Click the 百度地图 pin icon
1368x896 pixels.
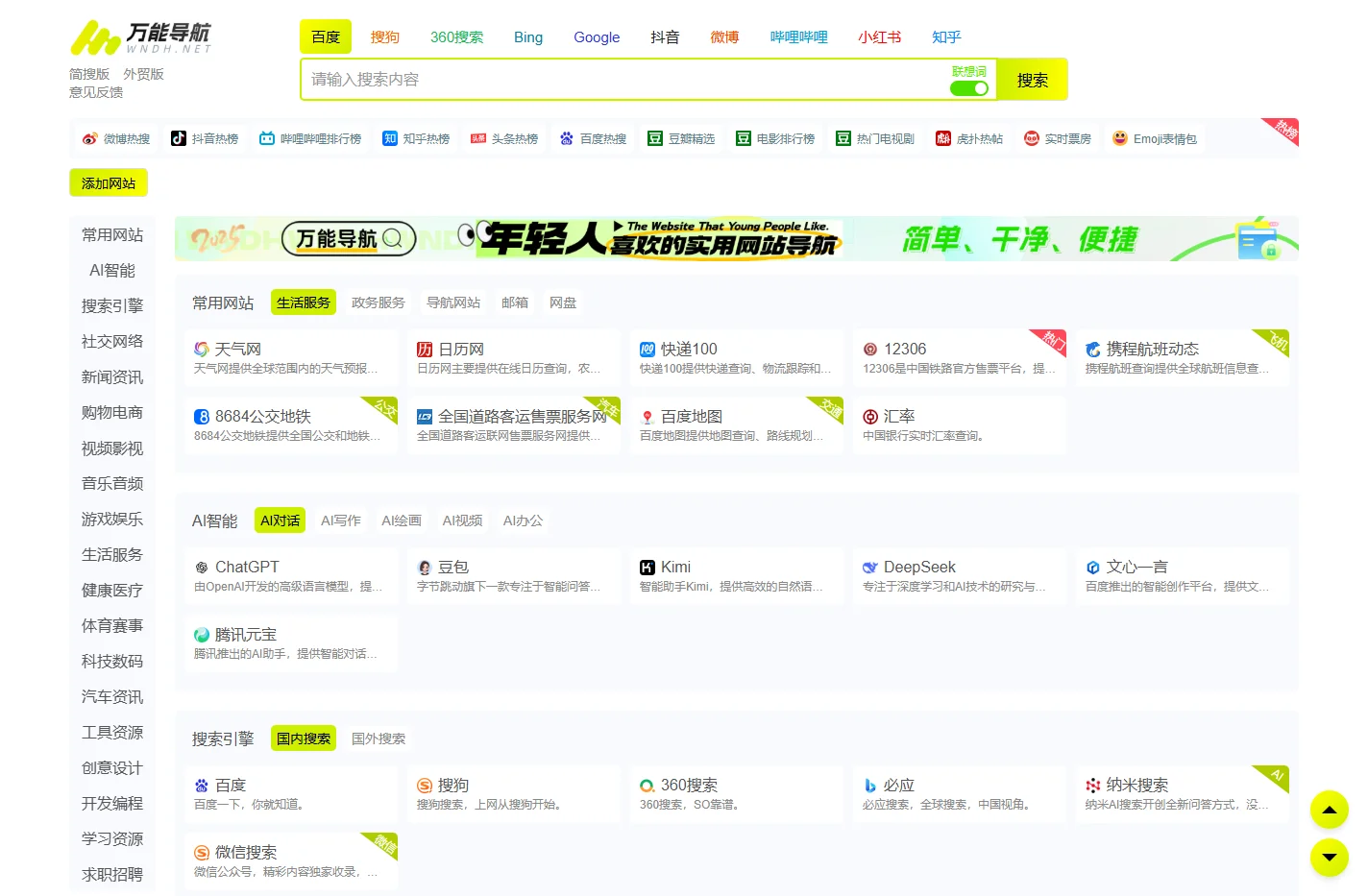[647, 417]
